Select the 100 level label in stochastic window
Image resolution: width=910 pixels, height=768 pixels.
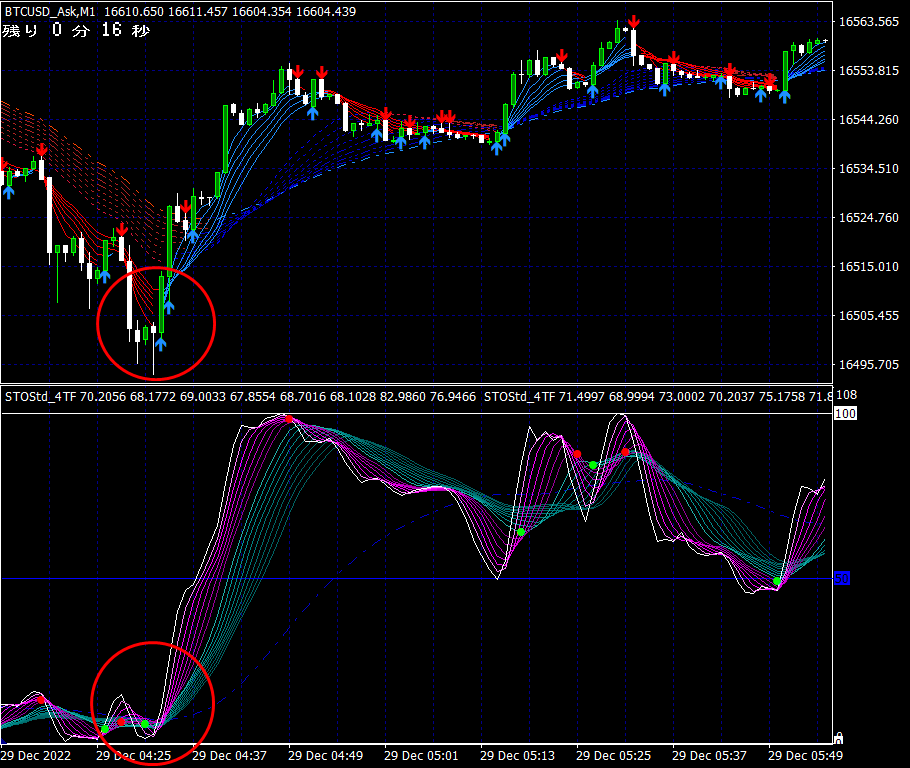coord(845,413)
